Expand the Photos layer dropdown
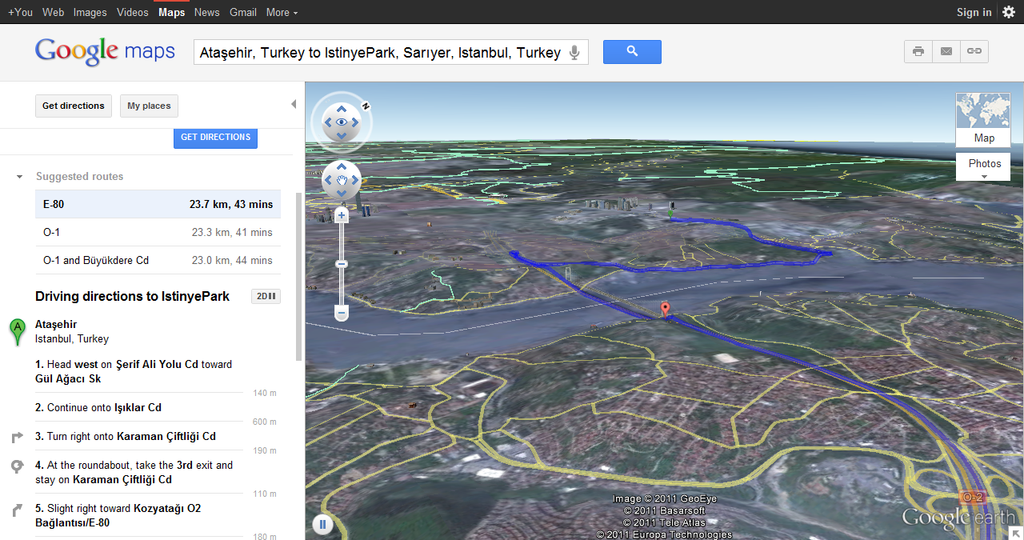Screen dimensions: 1024x540 984,167
